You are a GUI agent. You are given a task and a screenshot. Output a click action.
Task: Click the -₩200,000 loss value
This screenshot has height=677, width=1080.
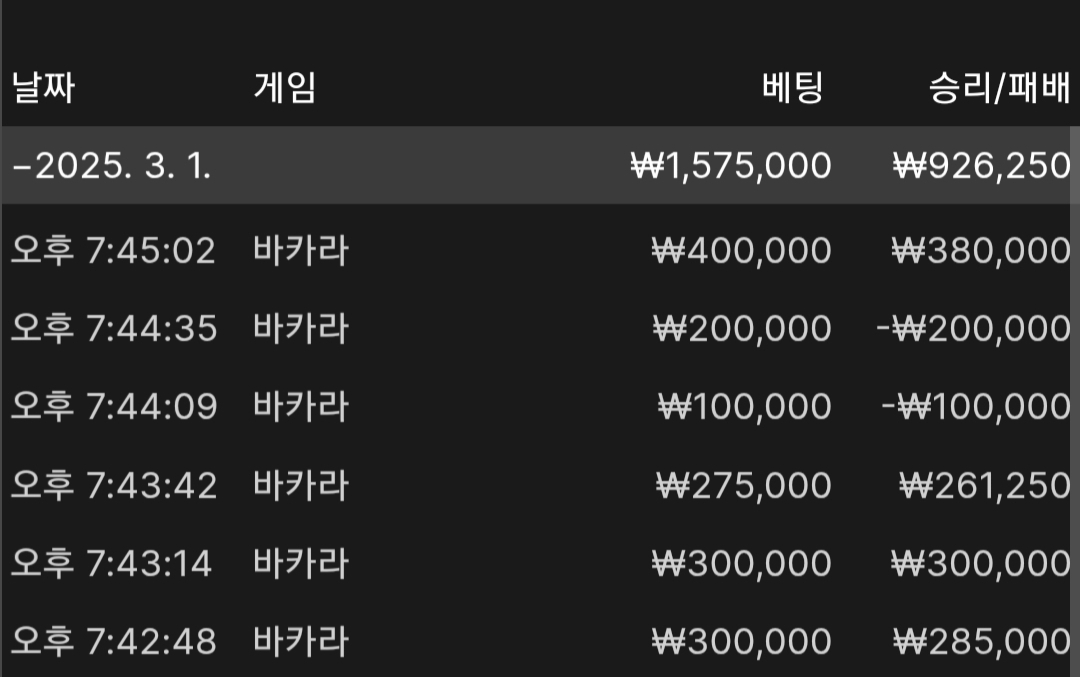pos(973,329)
